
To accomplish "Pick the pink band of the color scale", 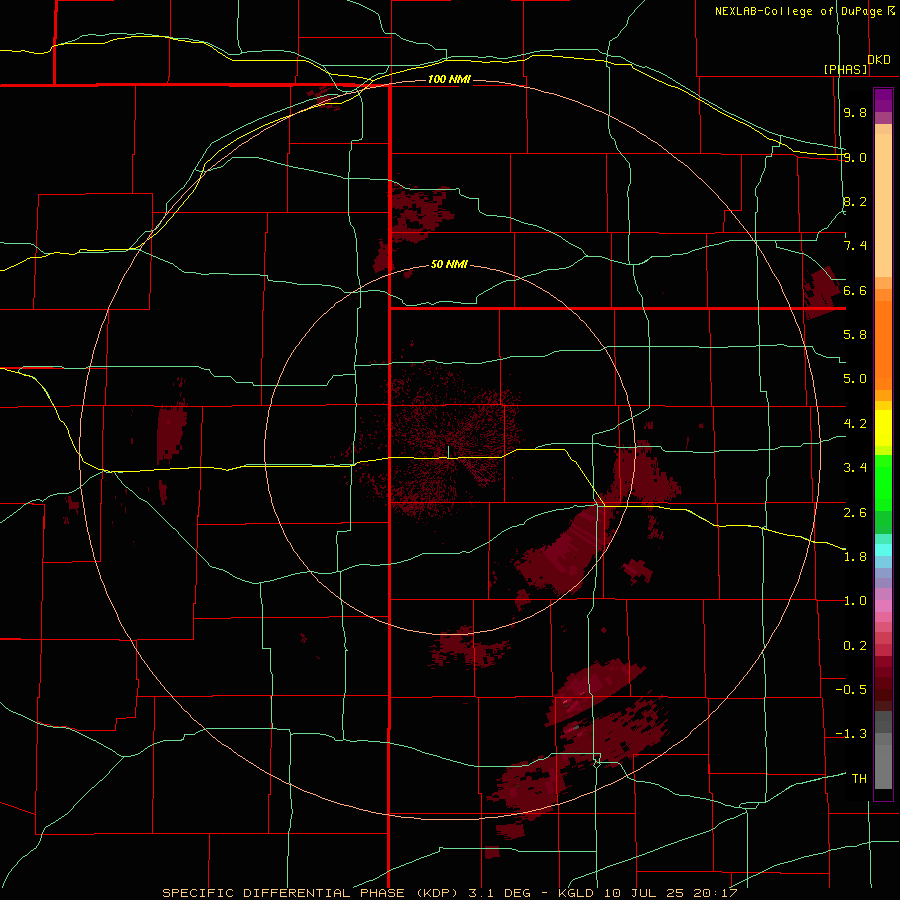I will pos(883,606).
